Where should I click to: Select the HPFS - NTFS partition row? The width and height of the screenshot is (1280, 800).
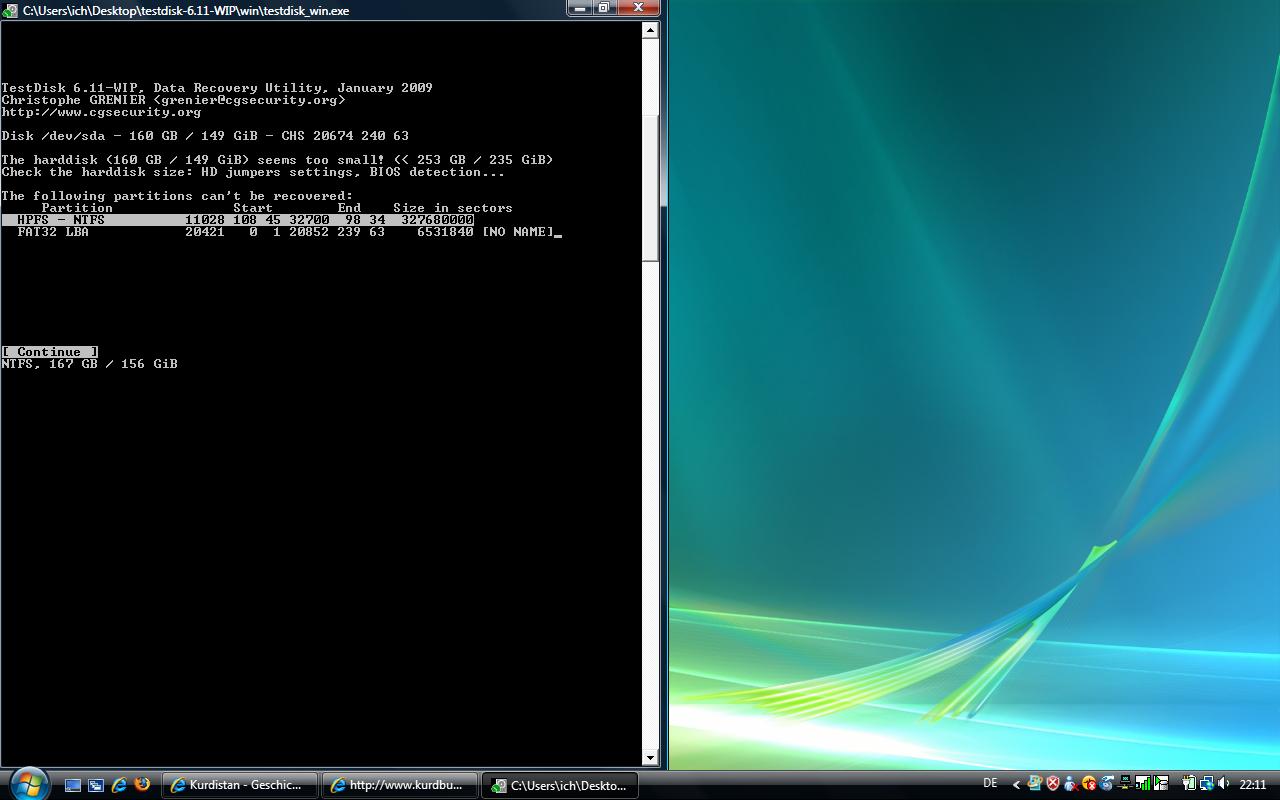click(x=238, y=220)
